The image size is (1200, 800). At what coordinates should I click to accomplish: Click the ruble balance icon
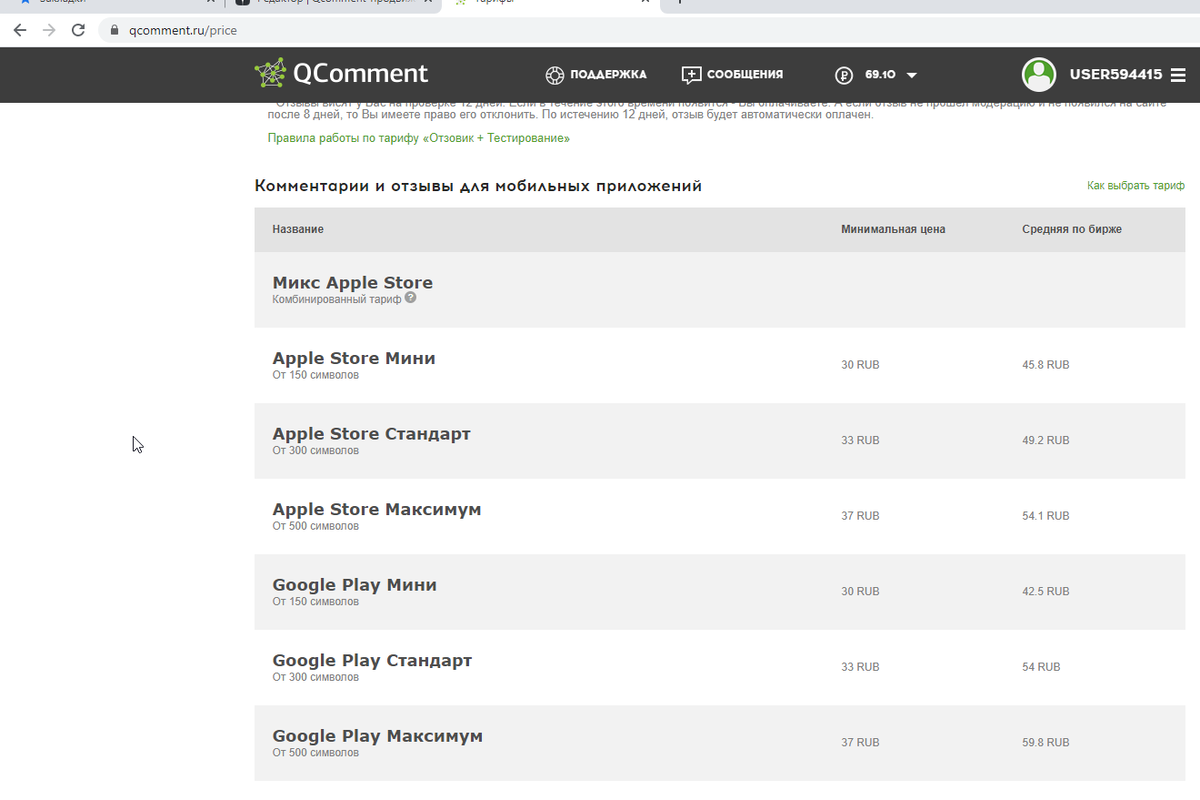844,75
